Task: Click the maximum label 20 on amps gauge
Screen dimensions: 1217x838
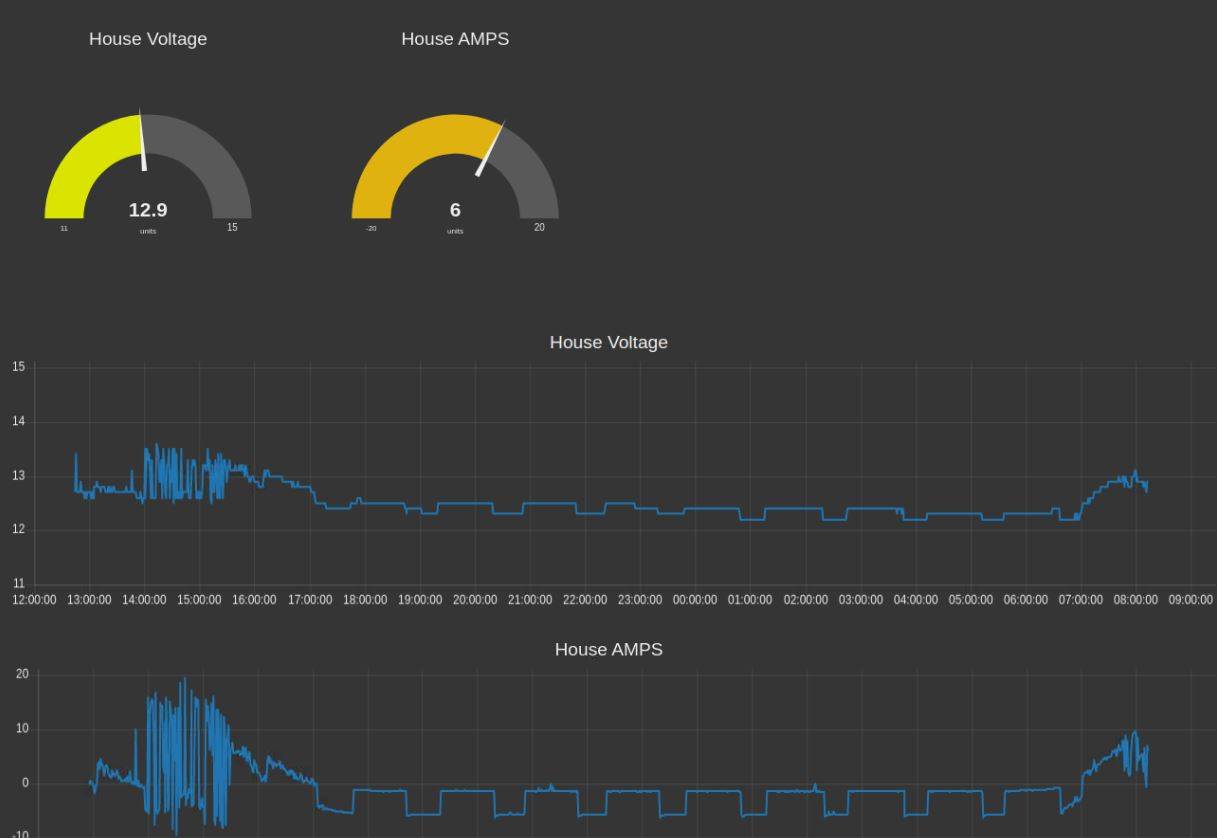Action: 539,227
